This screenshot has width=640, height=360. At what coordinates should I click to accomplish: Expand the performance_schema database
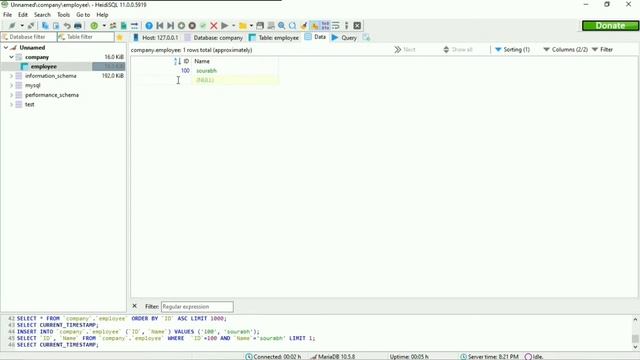[11, 95]
